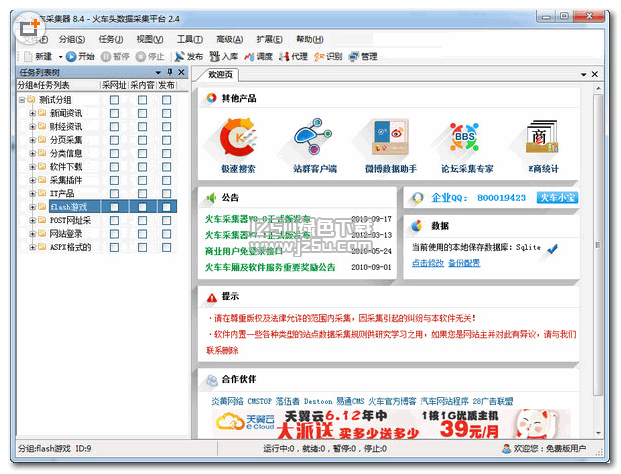Click the user icon beside 欢迎您
The height and width of the screenshot is (474, 621).
pos(506,449)
